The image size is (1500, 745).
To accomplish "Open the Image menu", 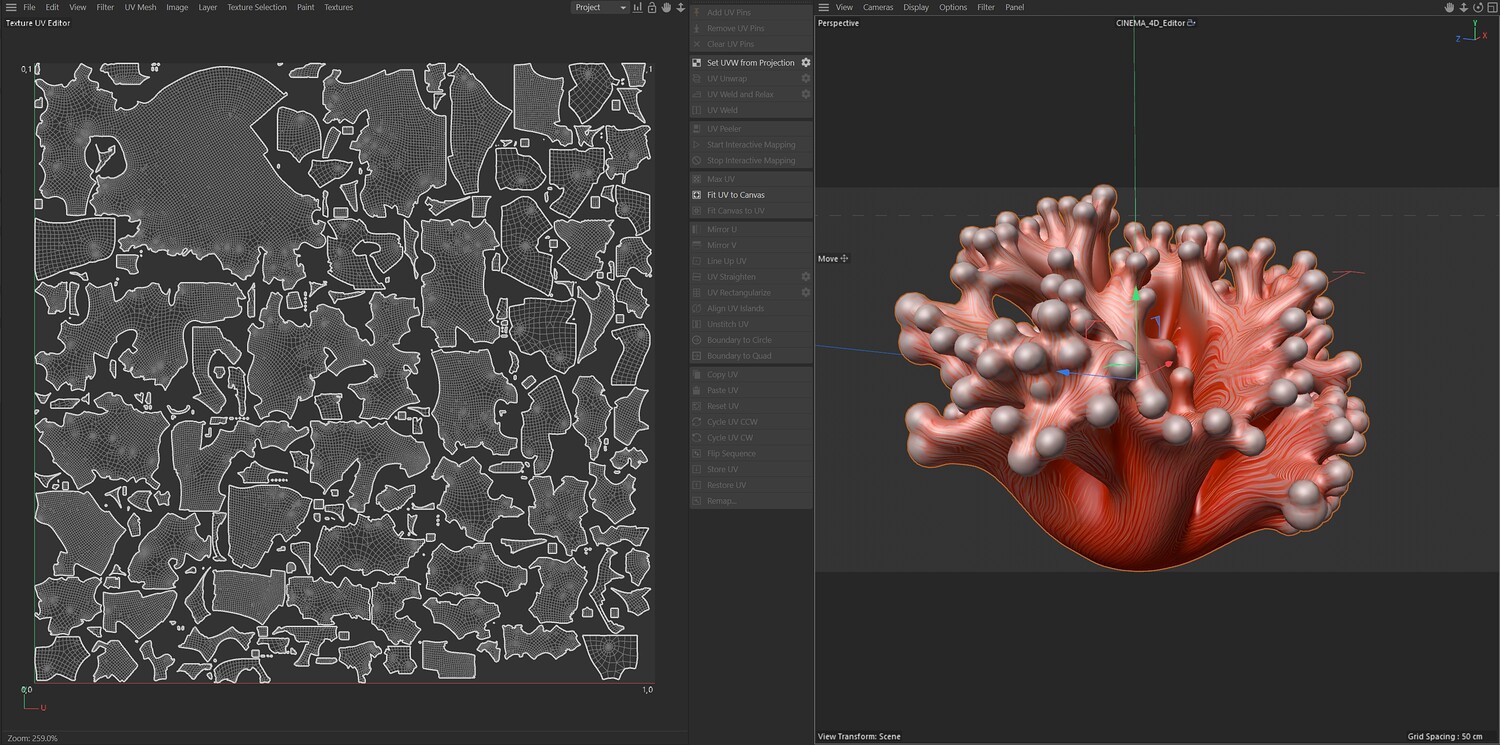I will tap(177, 7).
